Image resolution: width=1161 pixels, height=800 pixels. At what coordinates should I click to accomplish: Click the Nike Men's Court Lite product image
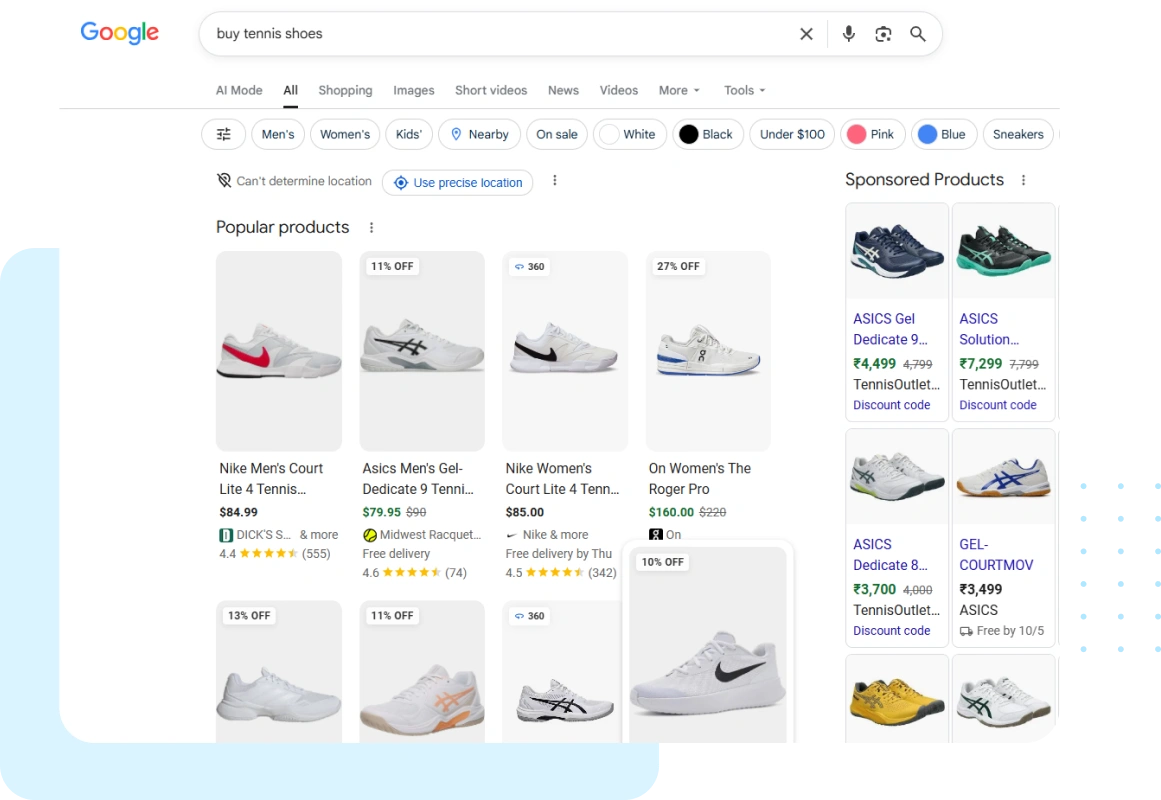click(x=279, y=351)
